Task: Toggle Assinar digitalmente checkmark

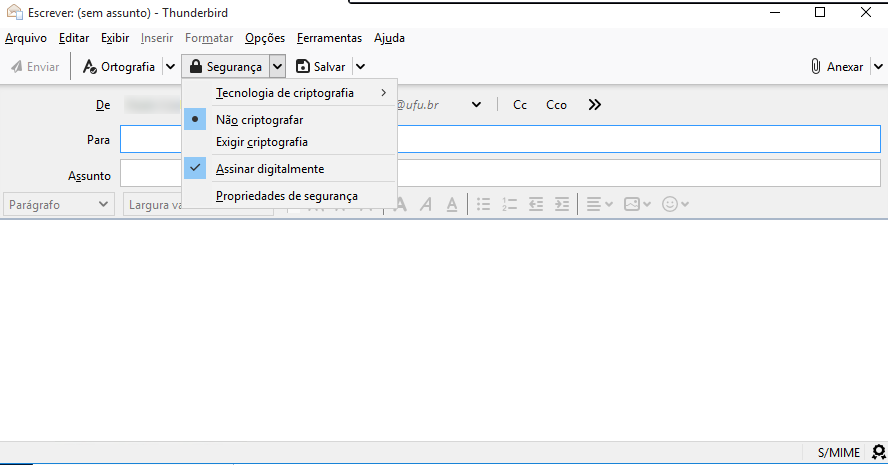Action: [269, 169]
